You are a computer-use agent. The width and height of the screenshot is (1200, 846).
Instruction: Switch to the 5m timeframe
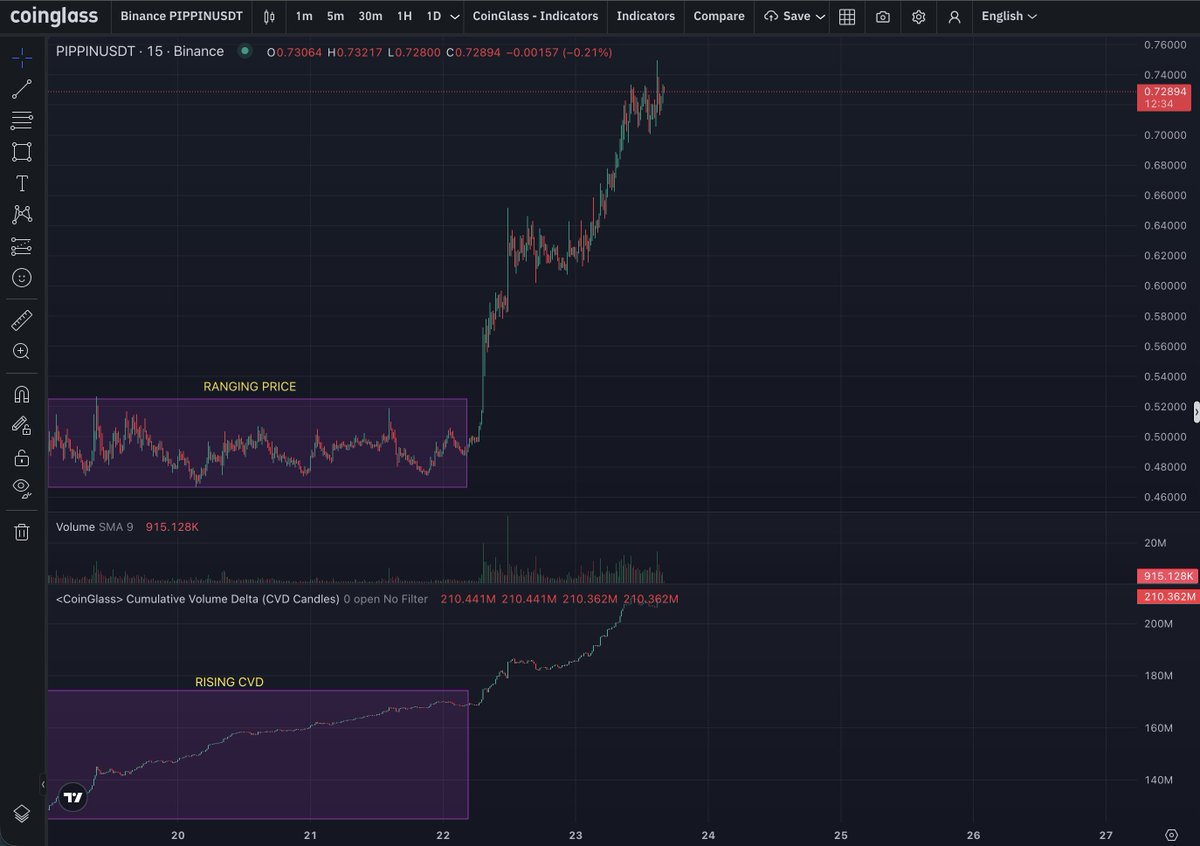click(x=336, y=16)
